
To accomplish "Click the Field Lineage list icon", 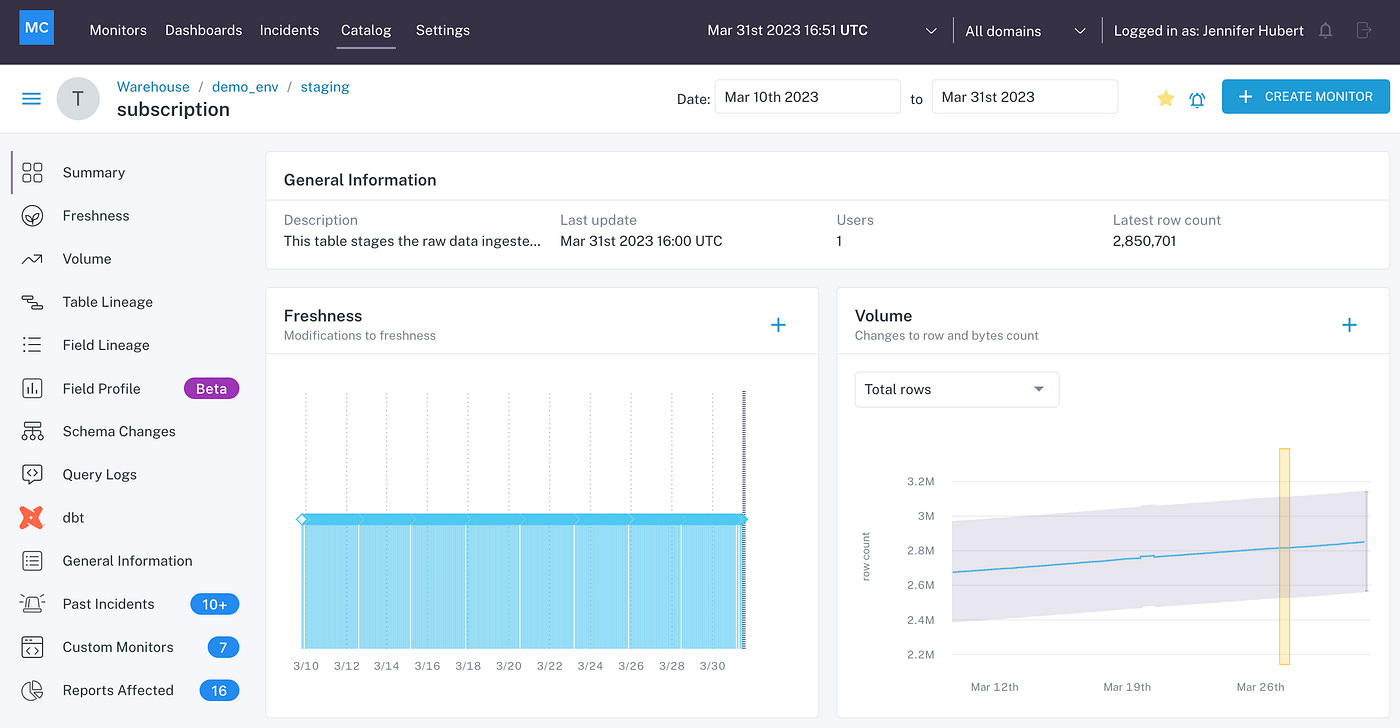I will (32, 345).
